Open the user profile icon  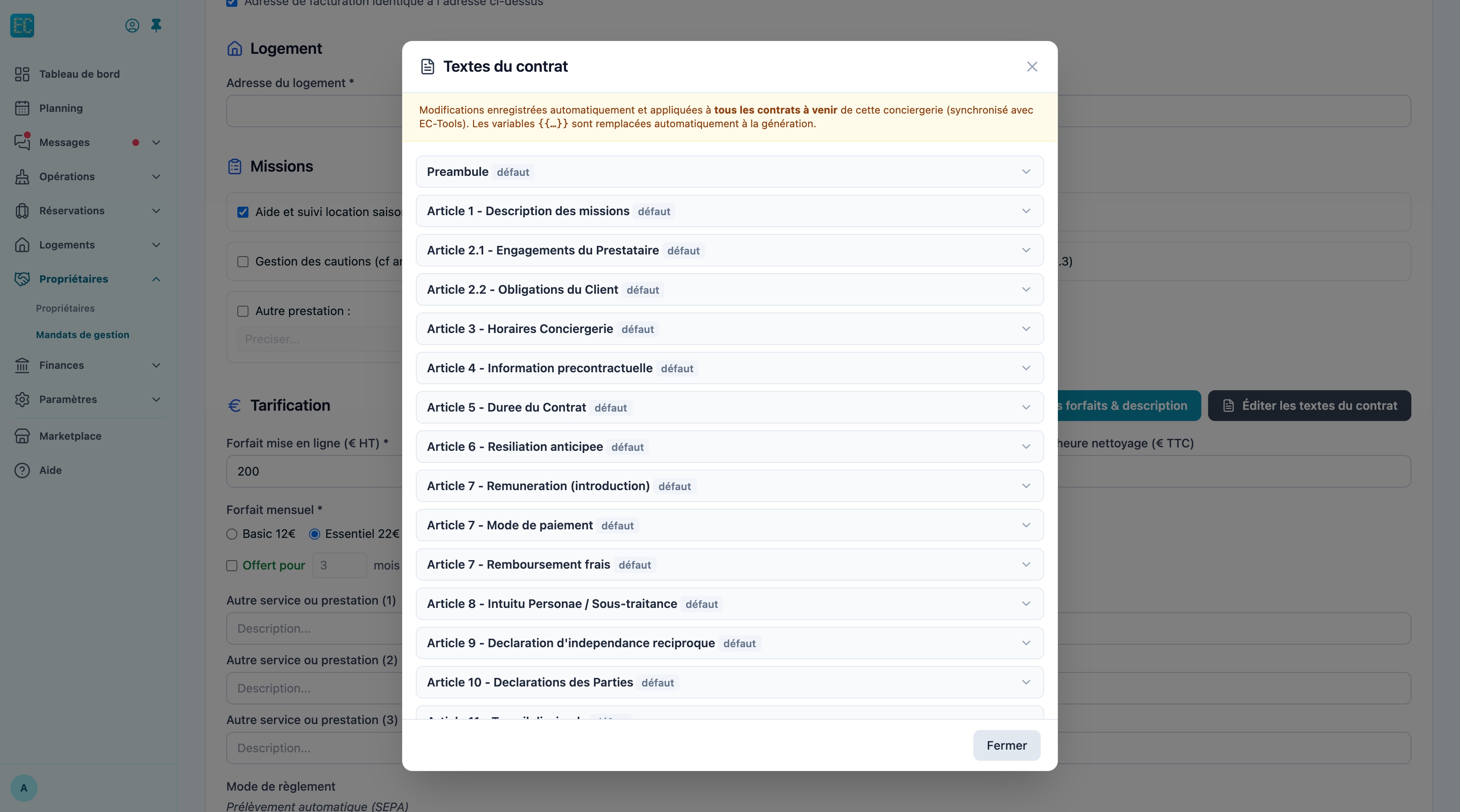click(x=132, y=26)
